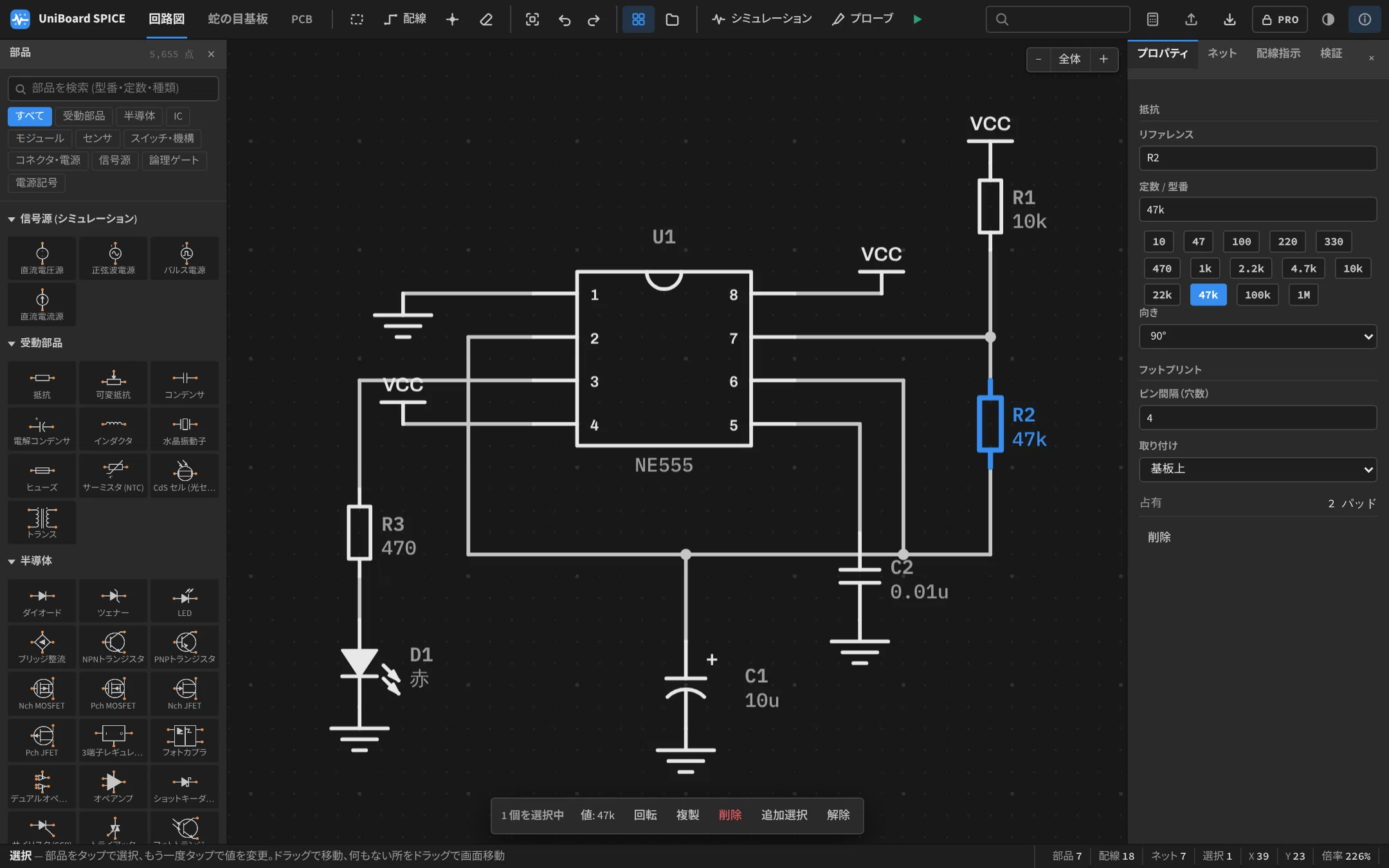Open the 取り付け mounting dropdown
The width and height of the screenshot is (1389, 868).
click(x=1258, y=469)
